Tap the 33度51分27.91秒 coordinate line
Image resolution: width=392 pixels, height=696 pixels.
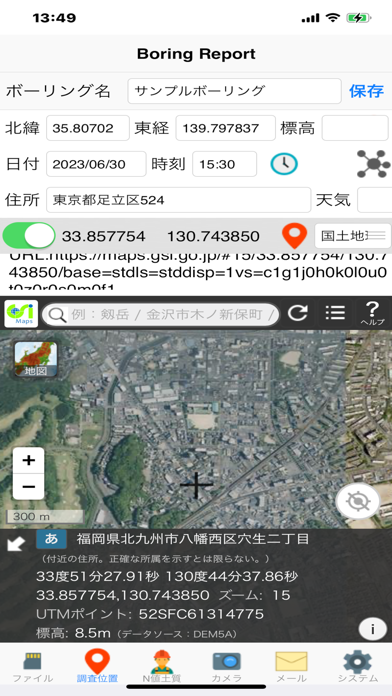point(167,577)
